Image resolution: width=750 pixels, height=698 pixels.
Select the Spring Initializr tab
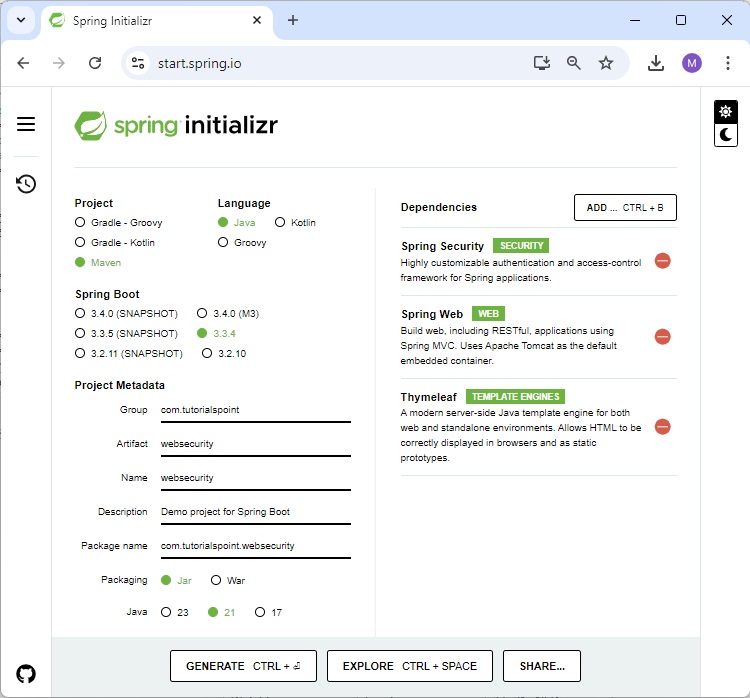point(158,21)
